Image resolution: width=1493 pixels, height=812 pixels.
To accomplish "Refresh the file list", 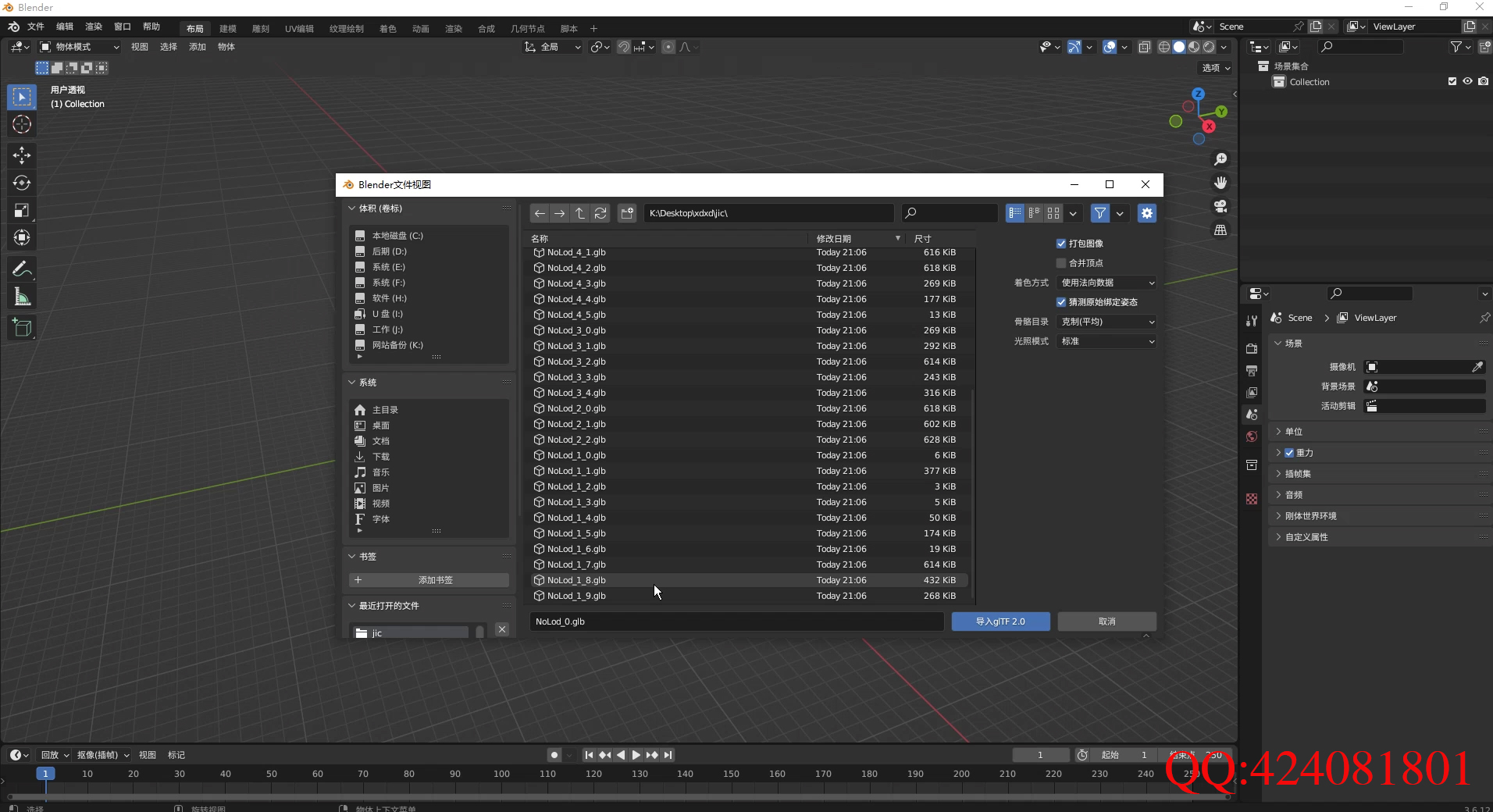I will coord(600,213).
